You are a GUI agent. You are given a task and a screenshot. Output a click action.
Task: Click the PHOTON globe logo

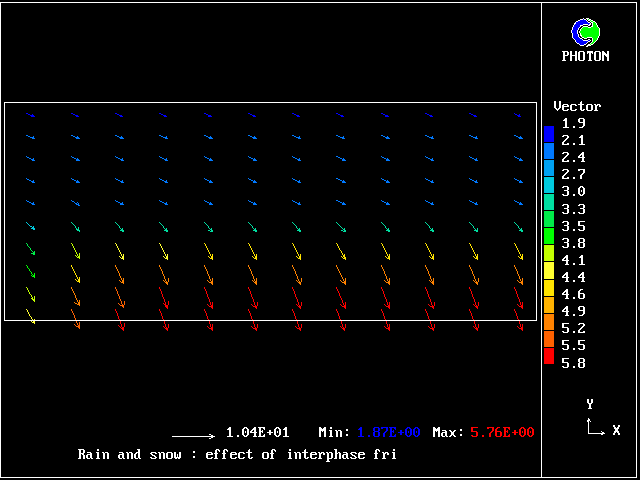click(x=585, y=33)
